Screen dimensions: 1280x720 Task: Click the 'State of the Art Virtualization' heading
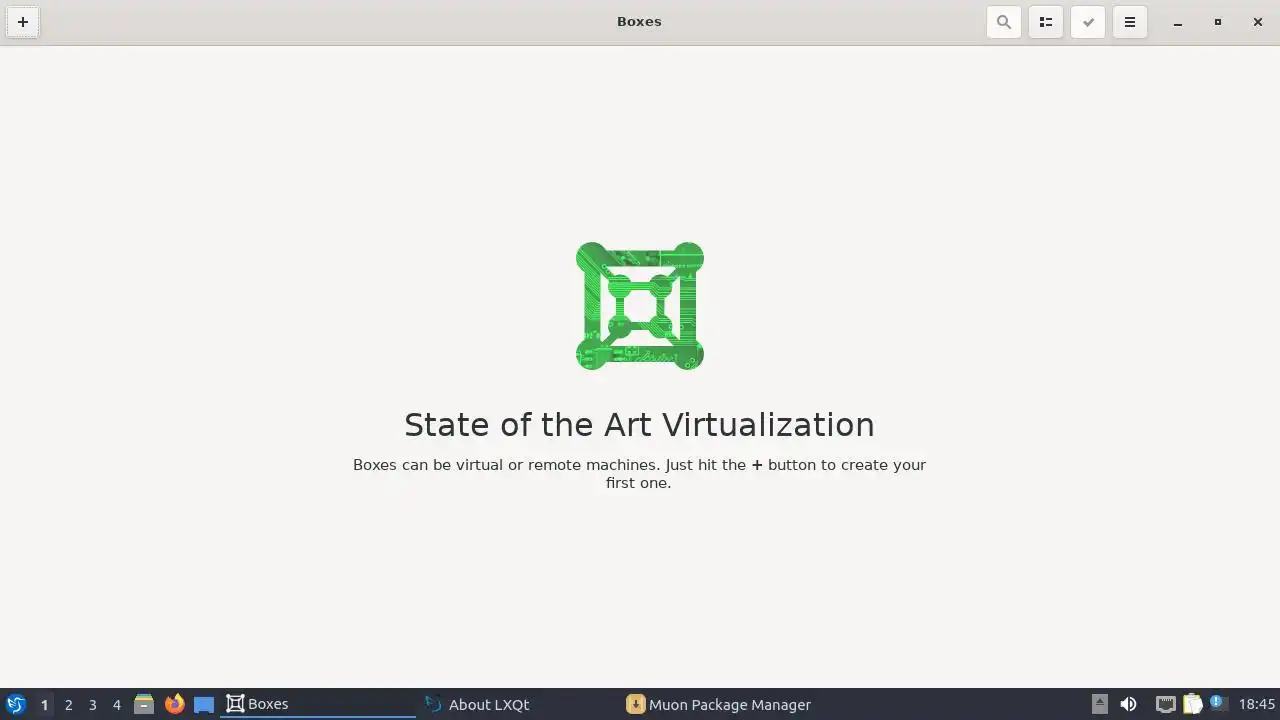[639, 425]
